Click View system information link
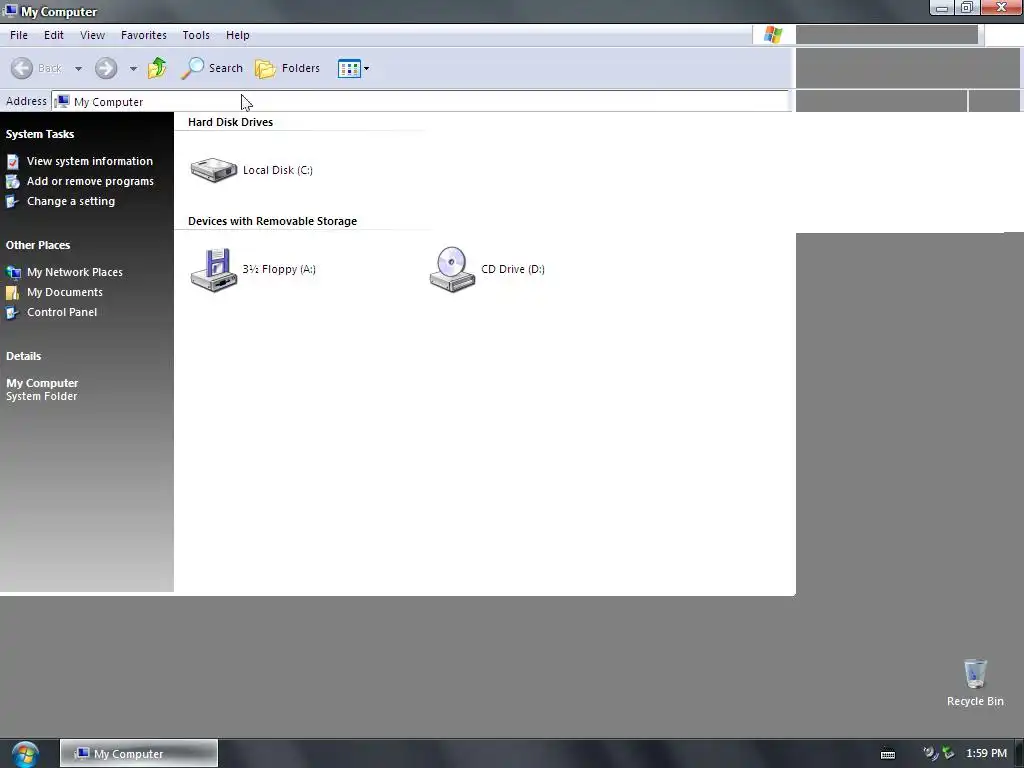 click(x=89, y=161)
